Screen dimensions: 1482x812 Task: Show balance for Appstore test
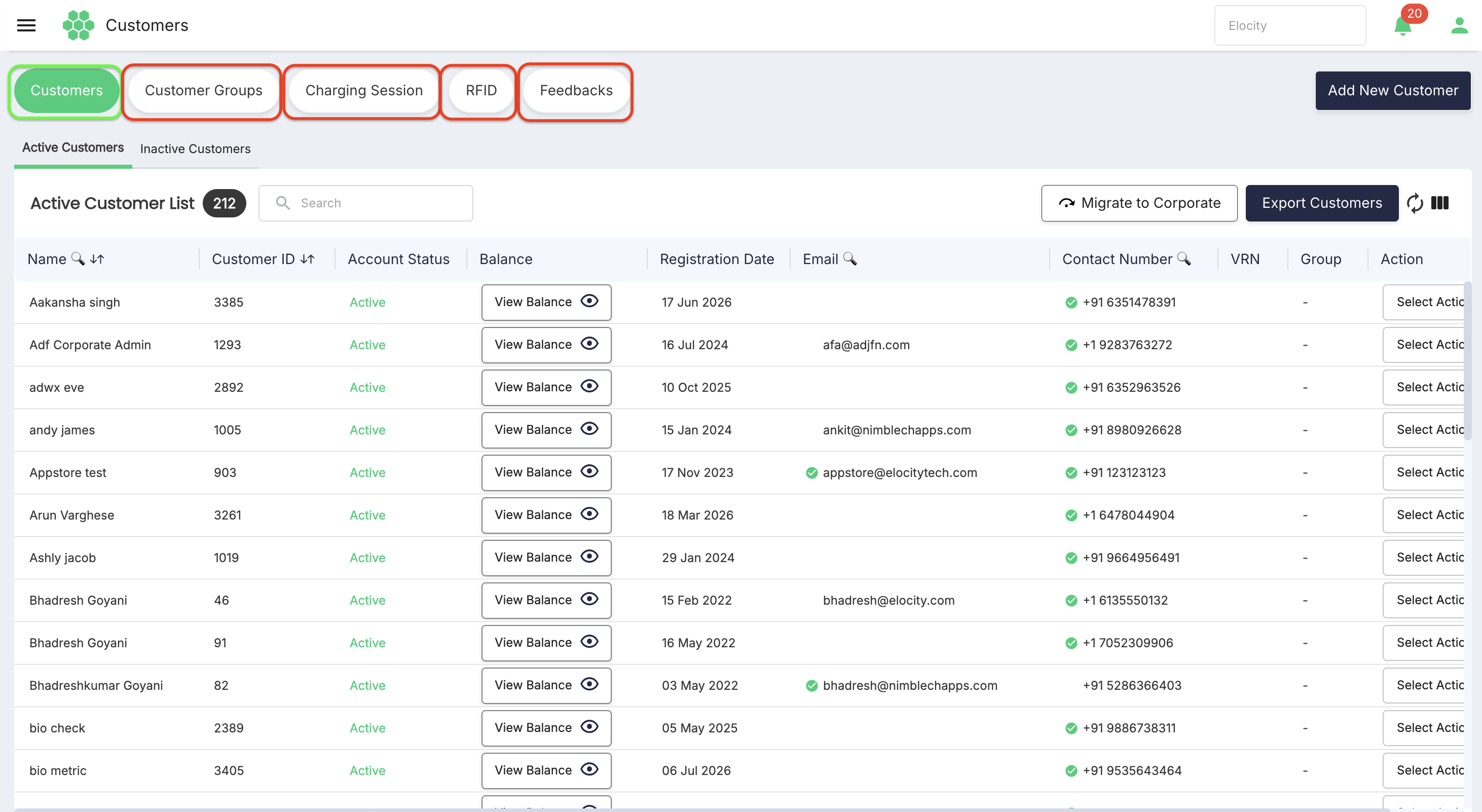click(x=546, y=472)
